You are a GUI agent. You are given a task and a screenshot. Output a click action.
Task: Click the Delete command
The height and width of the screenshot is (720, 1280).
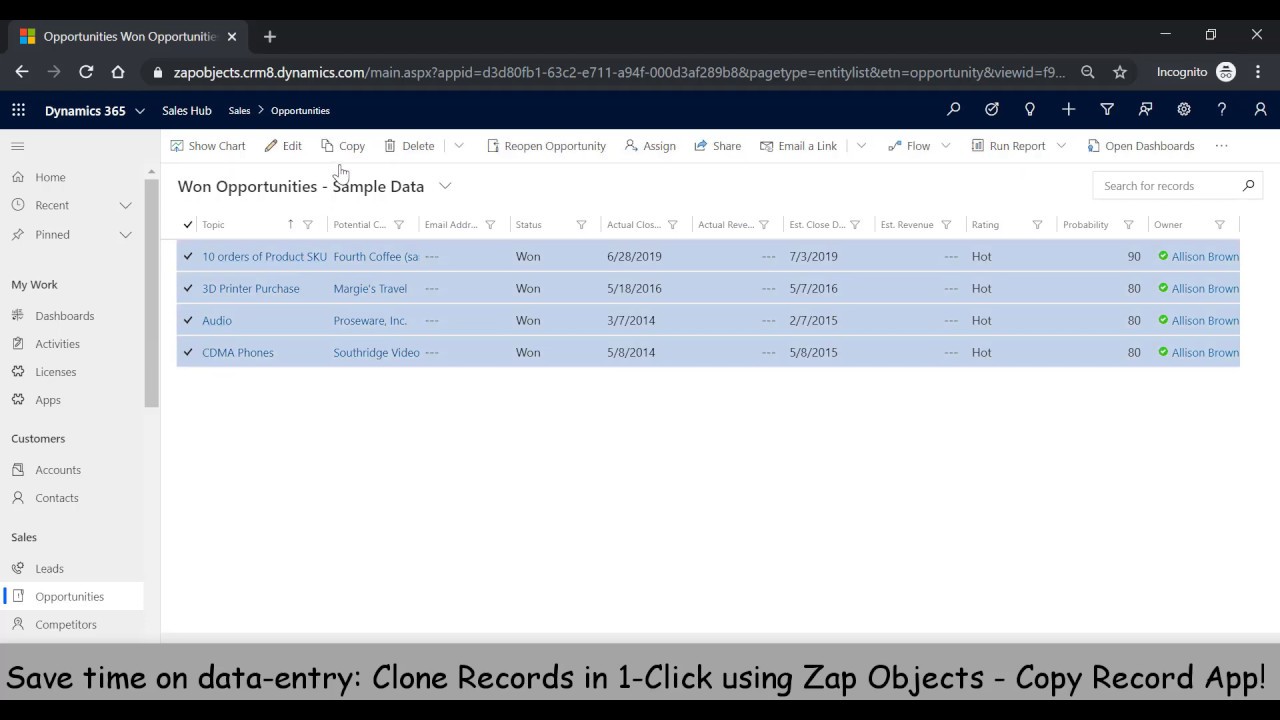(409, 146)
